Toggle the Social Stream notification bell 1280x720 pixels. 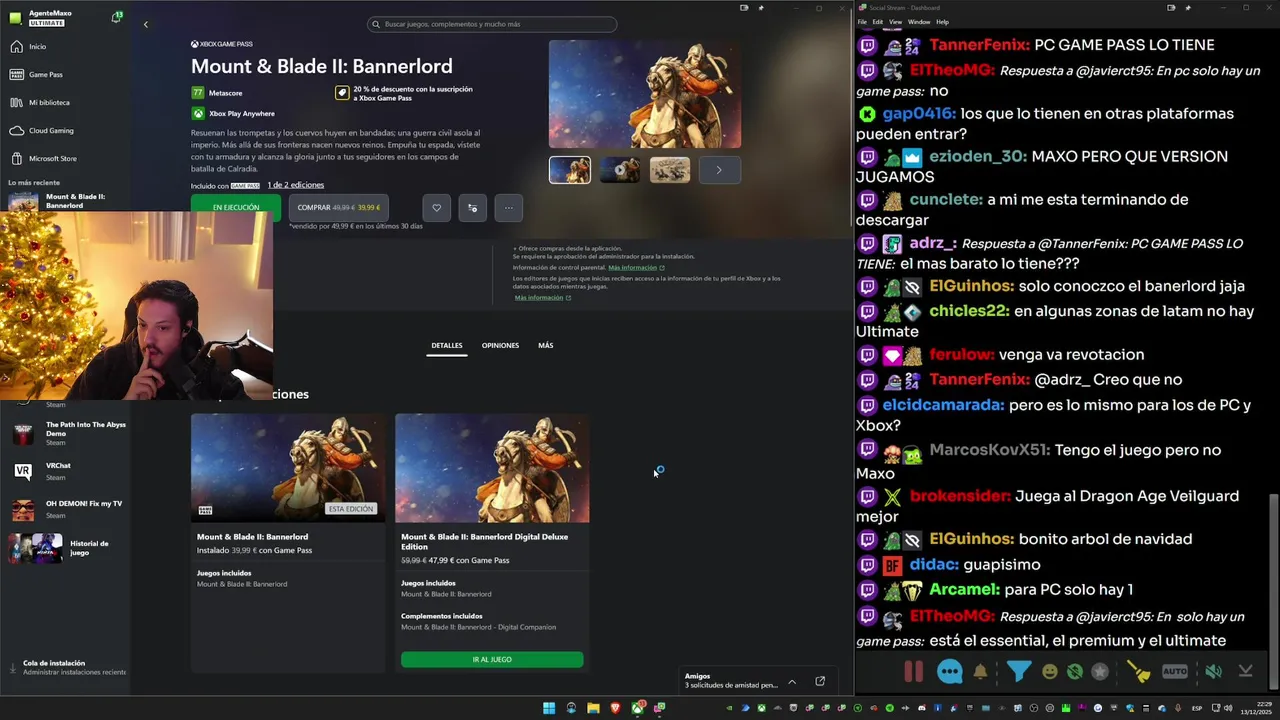(x=980, y=672)
